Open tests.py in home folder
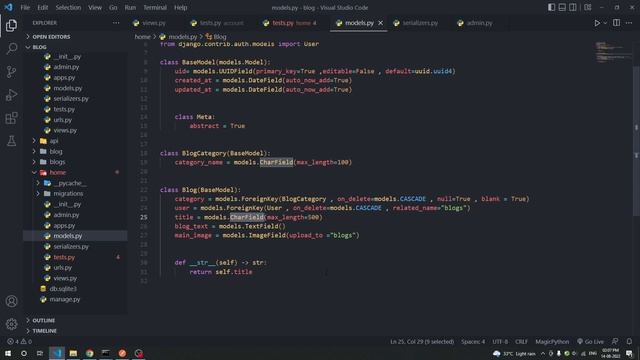 coord(75,257)
